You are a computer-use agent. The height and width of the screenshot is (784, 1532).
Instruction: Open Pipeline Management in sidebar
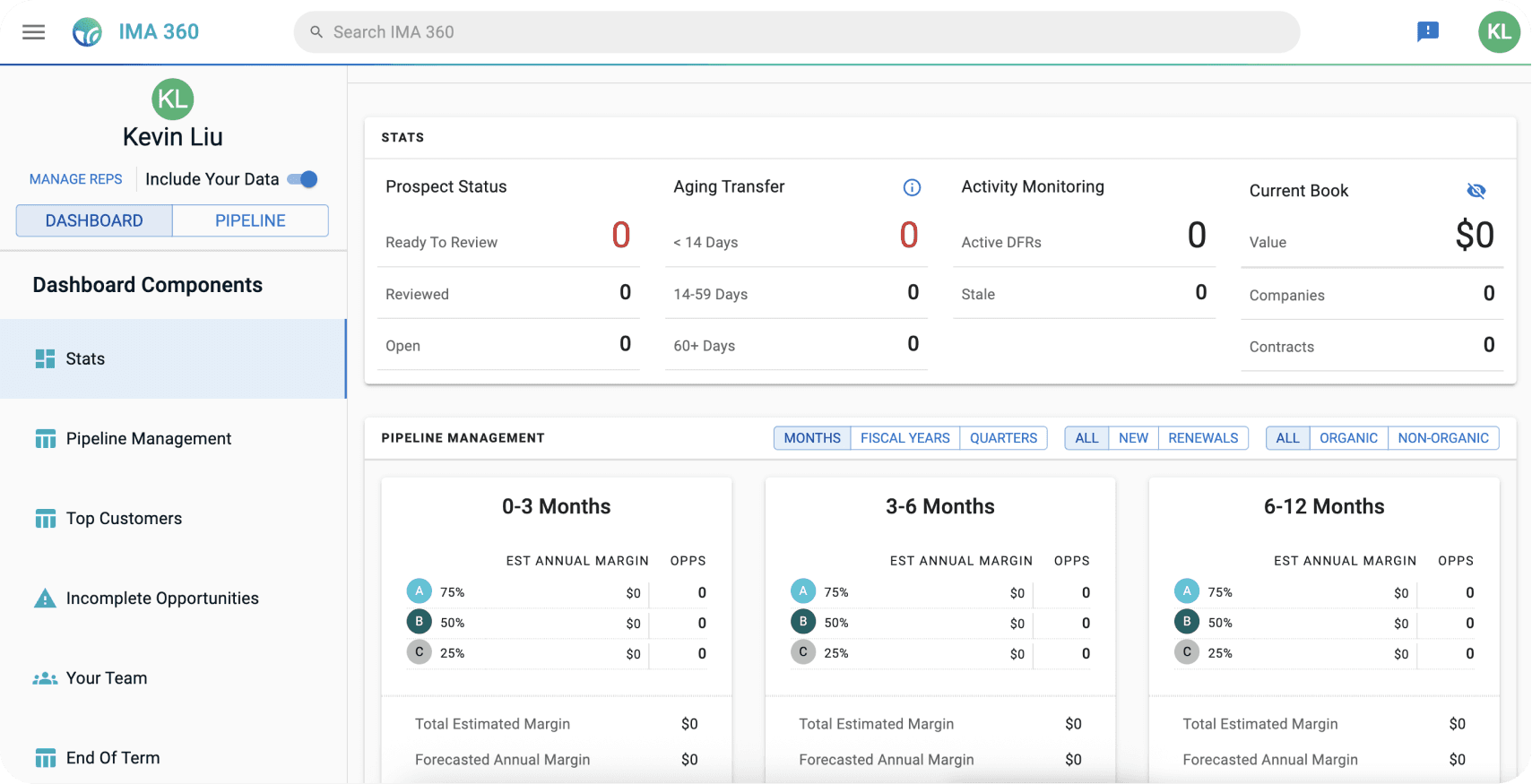point(173,439)
